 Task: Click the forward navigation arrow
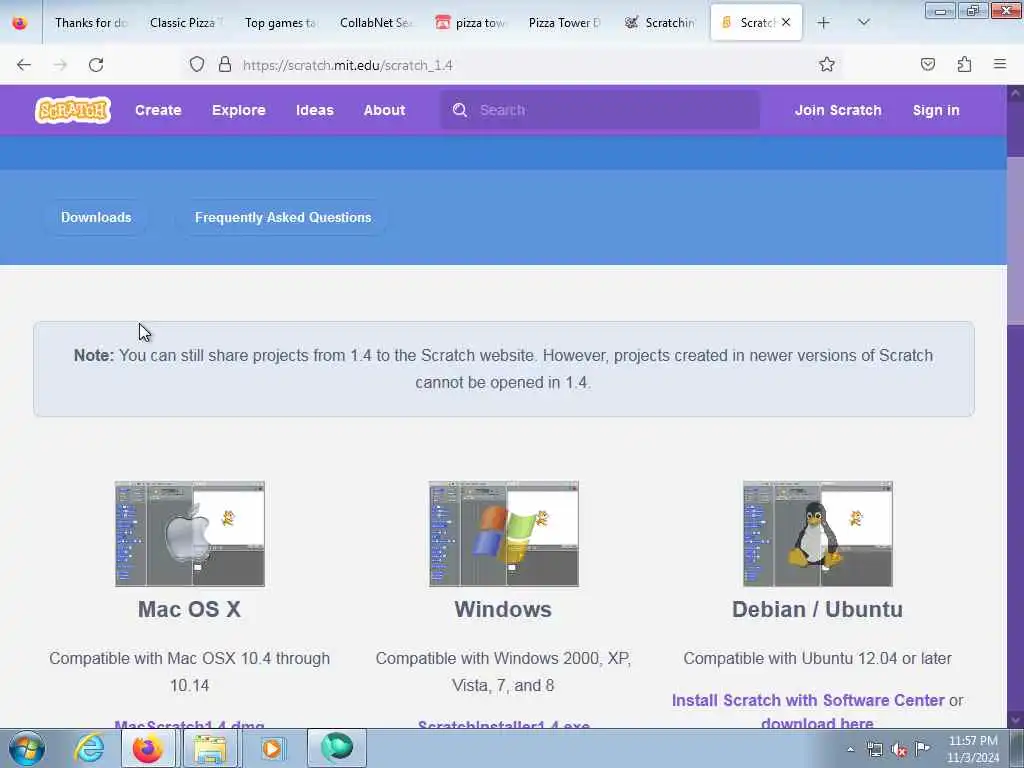[x=60, y=65]
